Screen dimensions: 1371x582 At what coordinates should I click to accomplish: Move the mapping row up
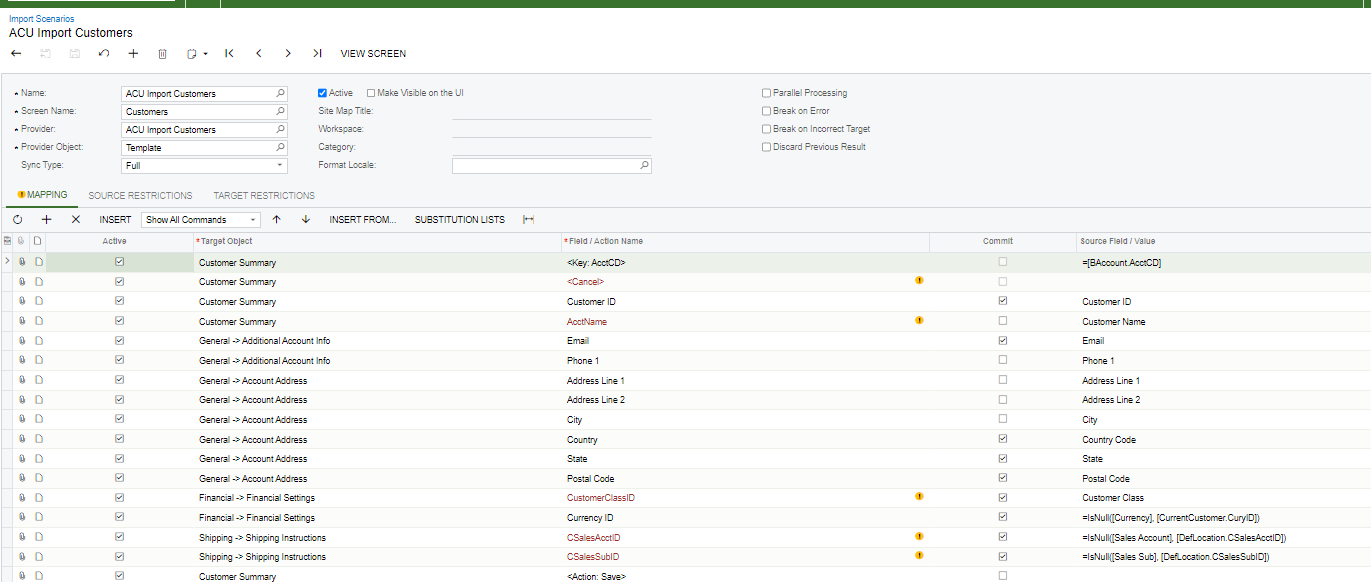(277, 219)
